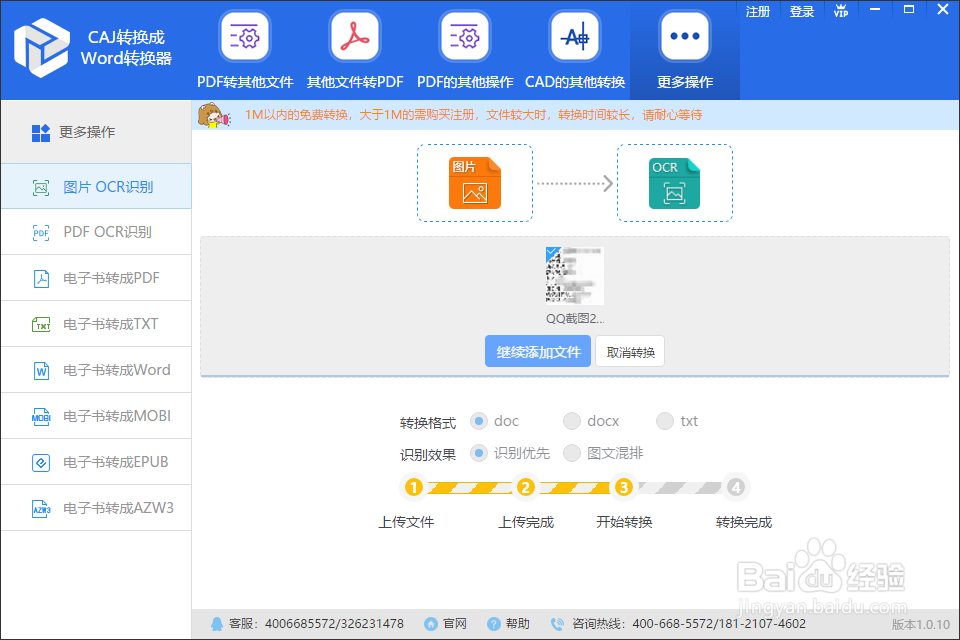Open the 其他文件转PDF category

pos(354,48)
